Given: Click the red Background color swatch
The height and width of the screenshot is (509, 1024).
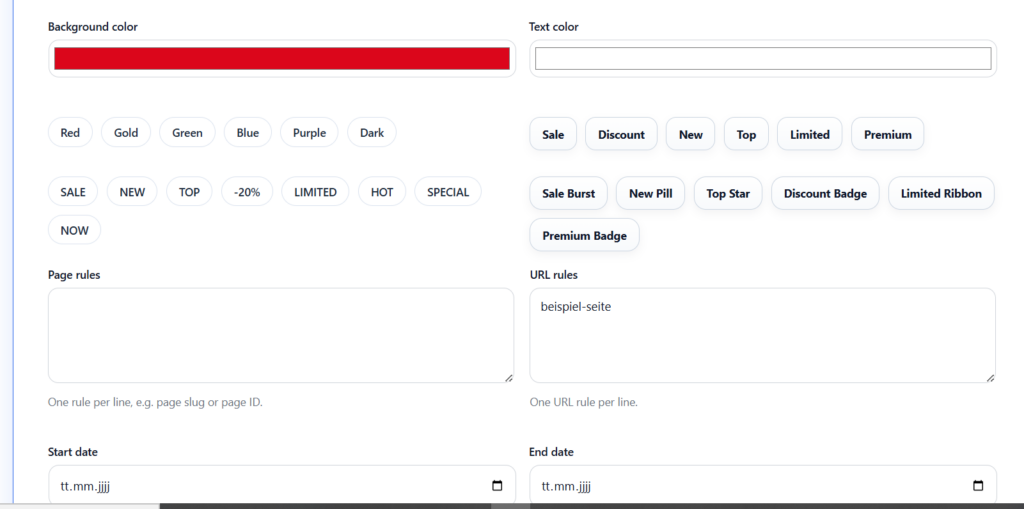Looking at the screenshot, I should point(281,59).
